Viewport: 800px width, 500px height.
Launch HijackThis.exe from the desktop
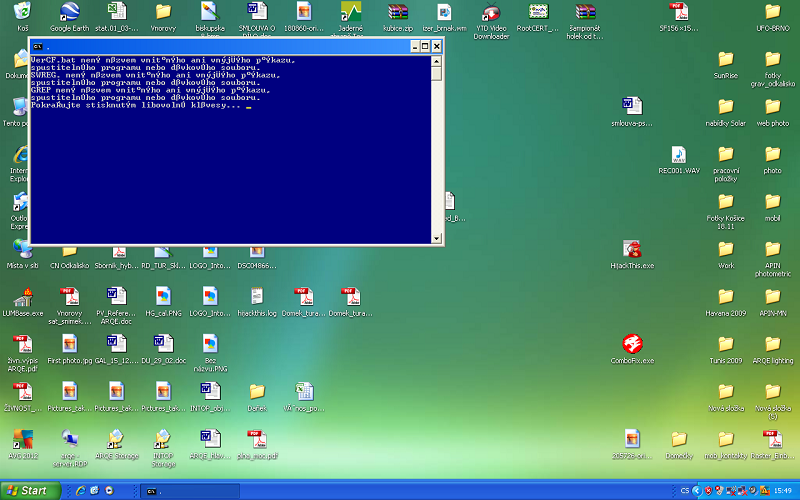(632, 250)
